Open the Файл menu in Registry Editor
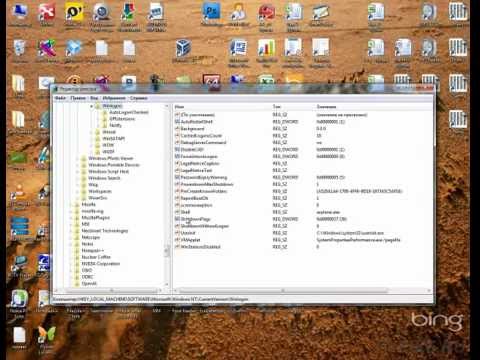The width and height of the screenshot is (480, 360). (x=60, y=98)
